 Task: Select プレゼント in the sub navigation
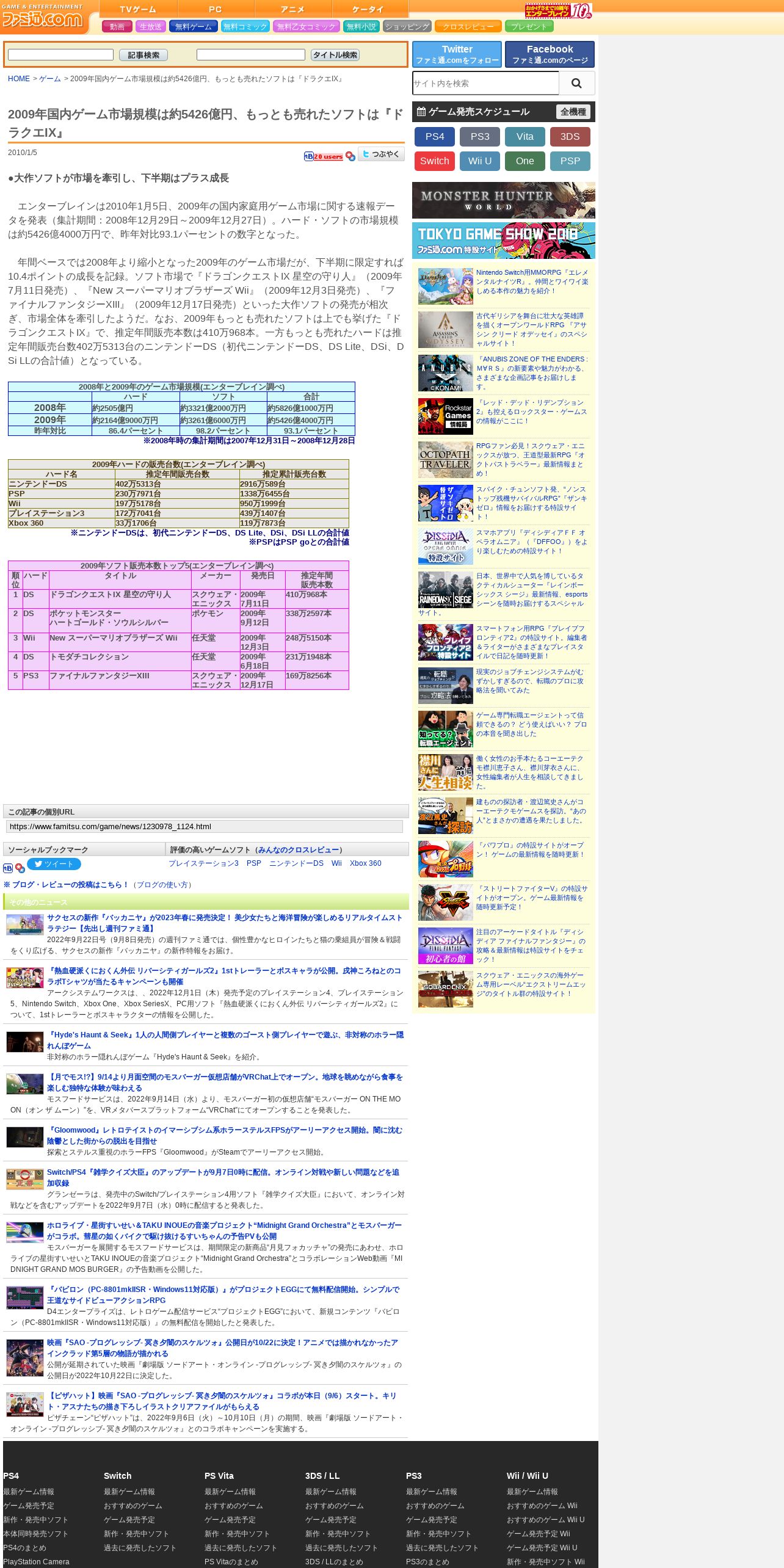(529, 26)
